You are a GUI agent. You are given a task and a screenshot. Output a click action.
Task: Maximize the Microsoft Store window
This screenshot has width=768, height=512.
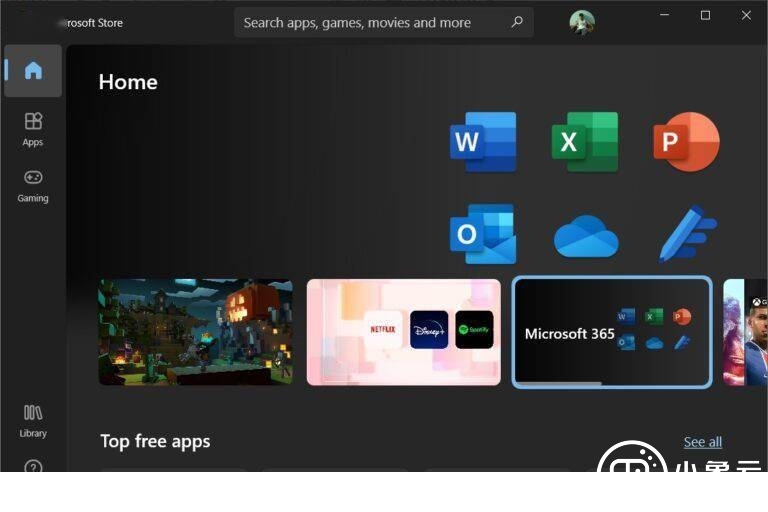[705, 15]
